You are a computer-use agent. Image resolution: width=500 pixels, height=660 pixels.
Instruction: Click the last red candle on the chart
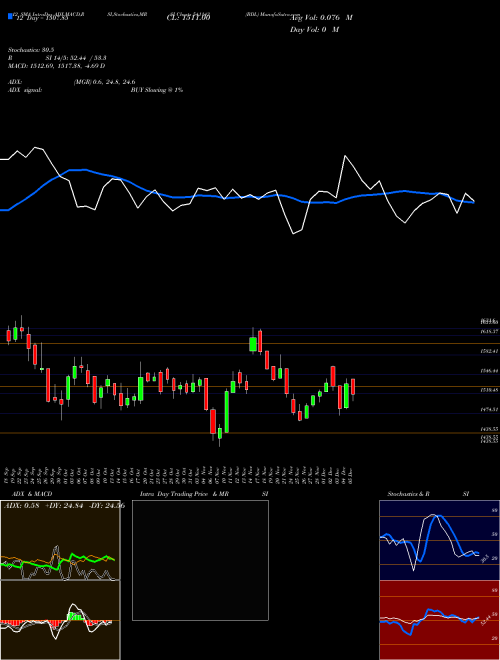pyautogui.click(x=353, y=387)
